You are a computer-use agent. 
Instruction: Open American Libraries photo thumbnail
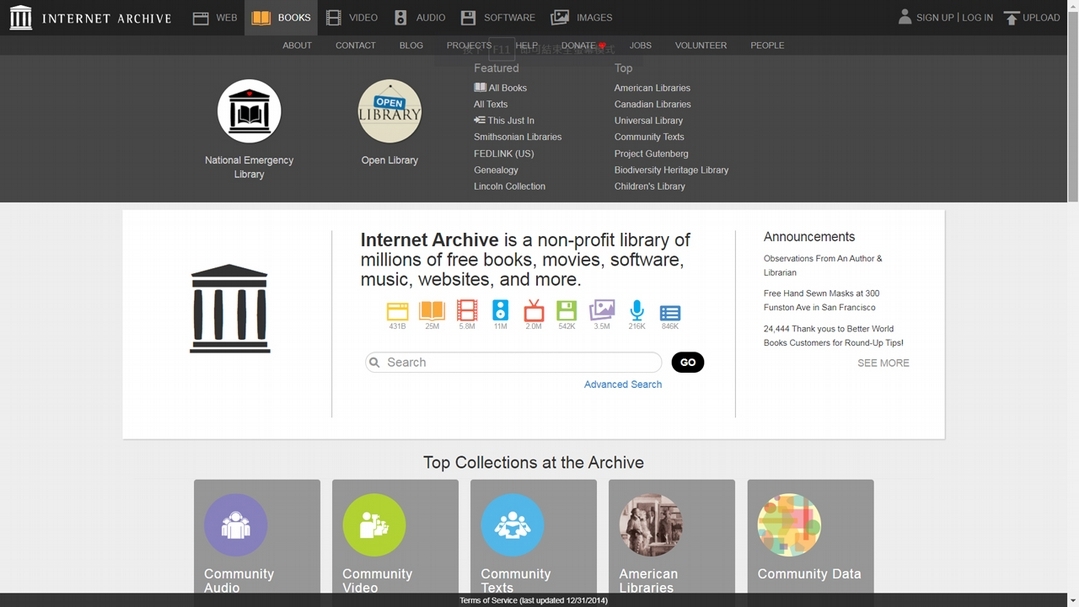[x=651, y=525]
